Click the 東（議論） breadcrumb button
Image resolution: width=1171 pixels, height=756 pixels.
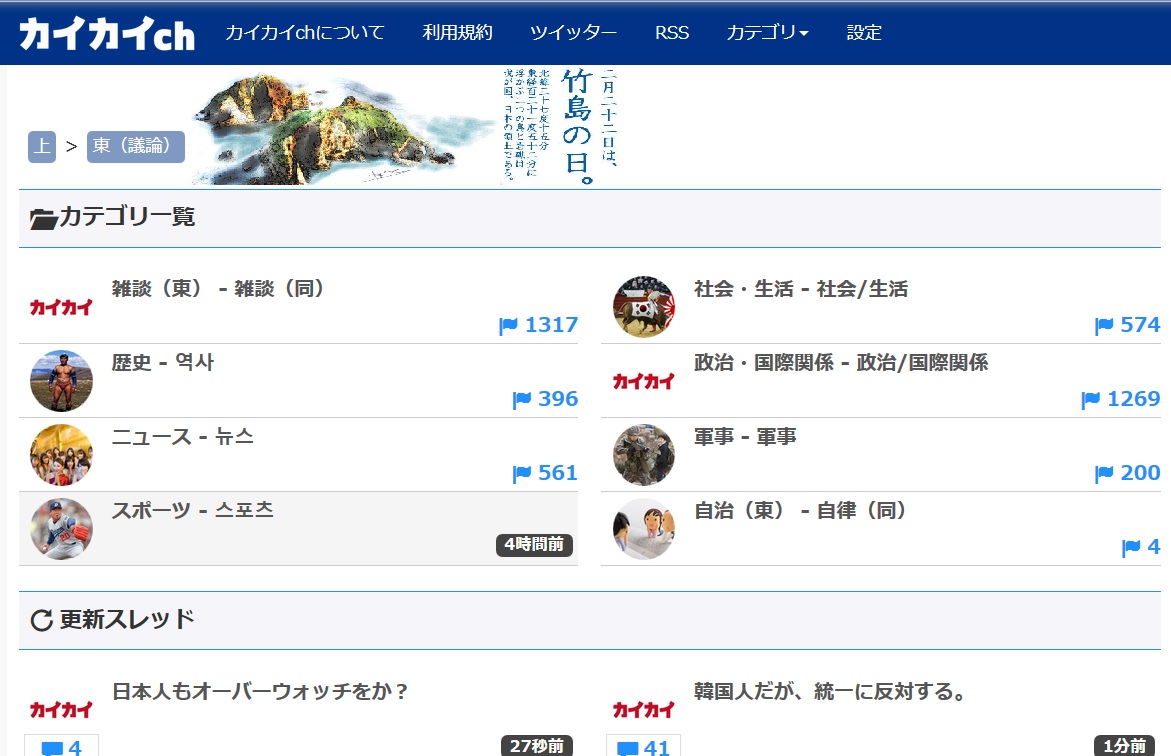[x=135, y=146]
